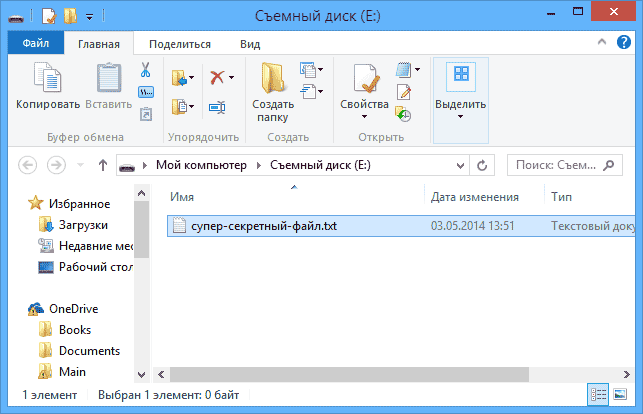Click the Создать папку button

click(273, 93)
